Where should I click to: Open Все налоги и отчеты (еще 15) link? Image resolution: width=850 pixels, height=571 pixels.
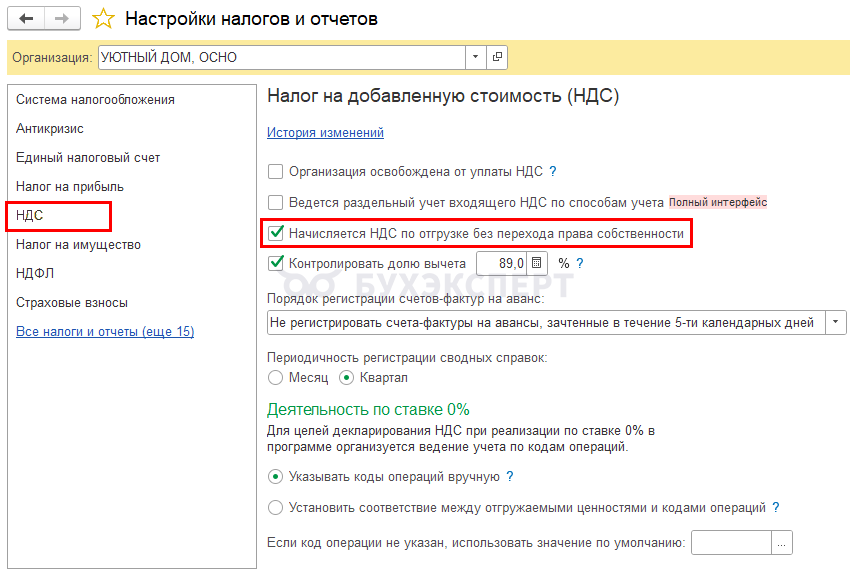(x=105, y=331)
